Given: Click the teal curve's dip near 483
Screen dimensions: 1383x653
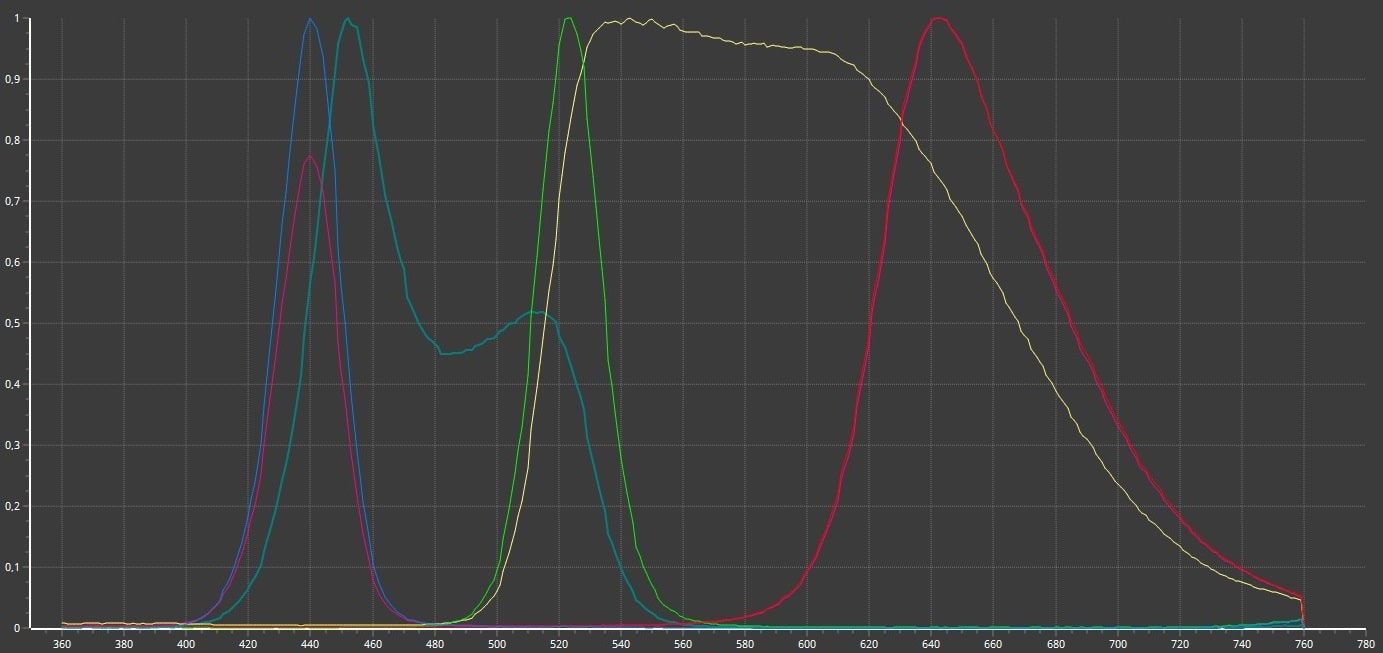Looking at the screenshot, I should 444,353.
